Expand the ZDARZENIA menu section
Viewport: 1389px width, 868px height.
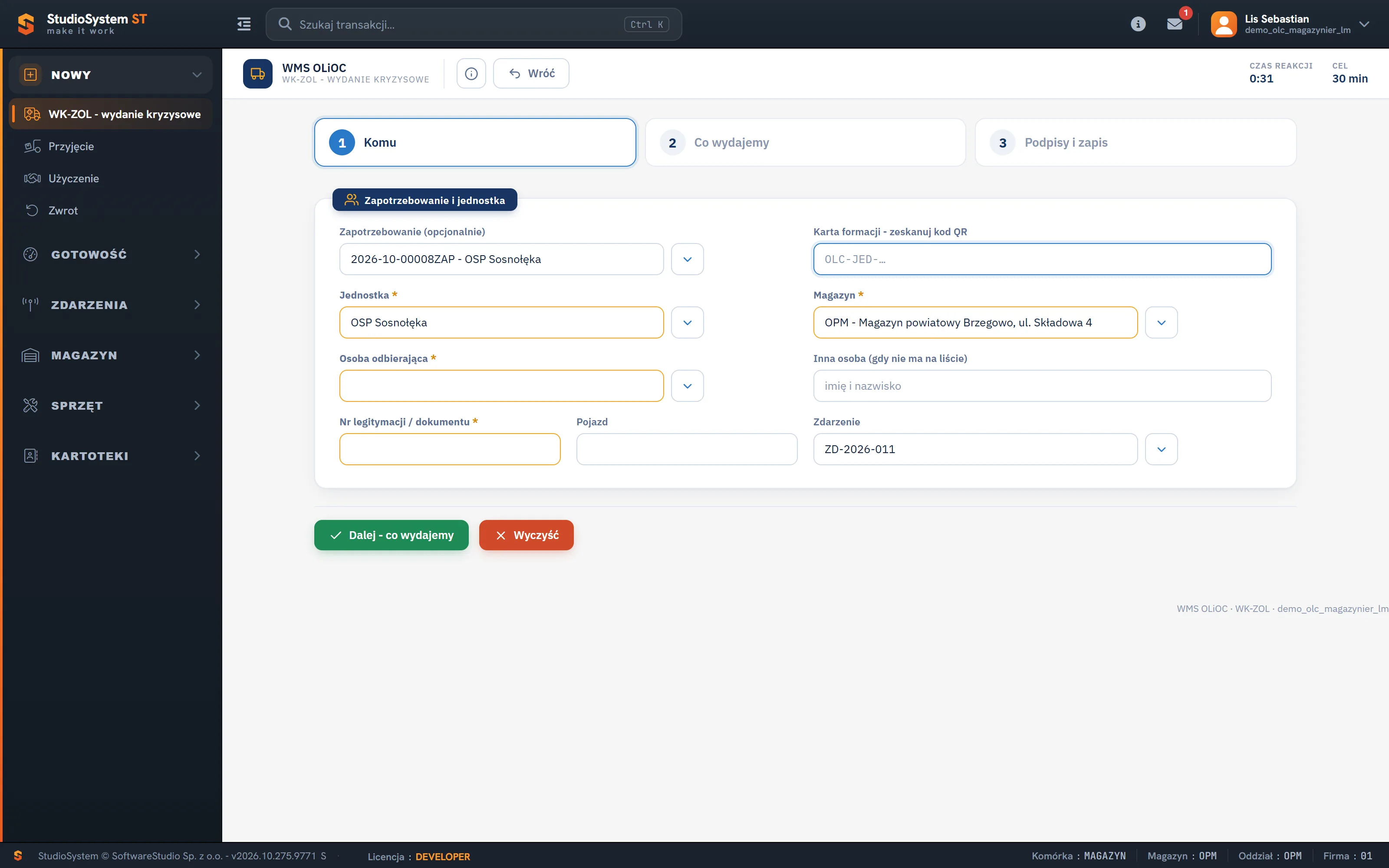pyautogui.click(x=197, y=305)
